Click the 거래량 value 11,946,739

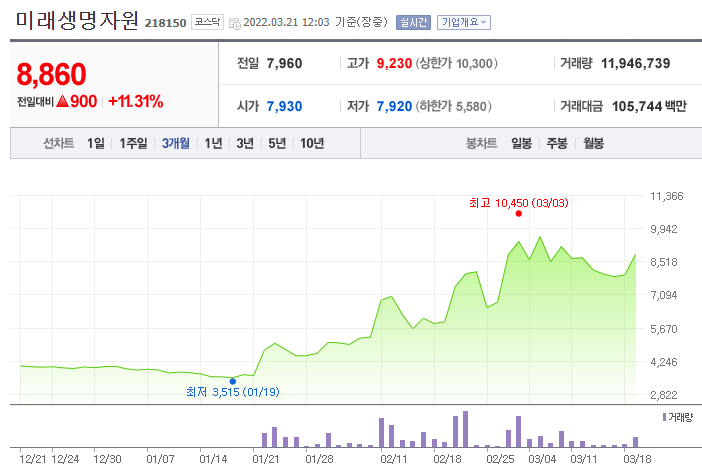[x=635, y=64]
